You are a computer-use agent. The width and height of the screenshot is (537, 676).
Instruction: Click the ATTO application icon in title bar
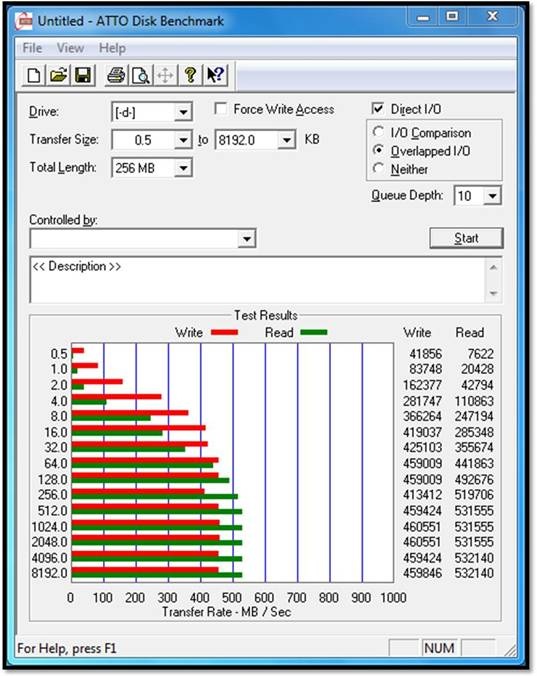coord(24,21)
